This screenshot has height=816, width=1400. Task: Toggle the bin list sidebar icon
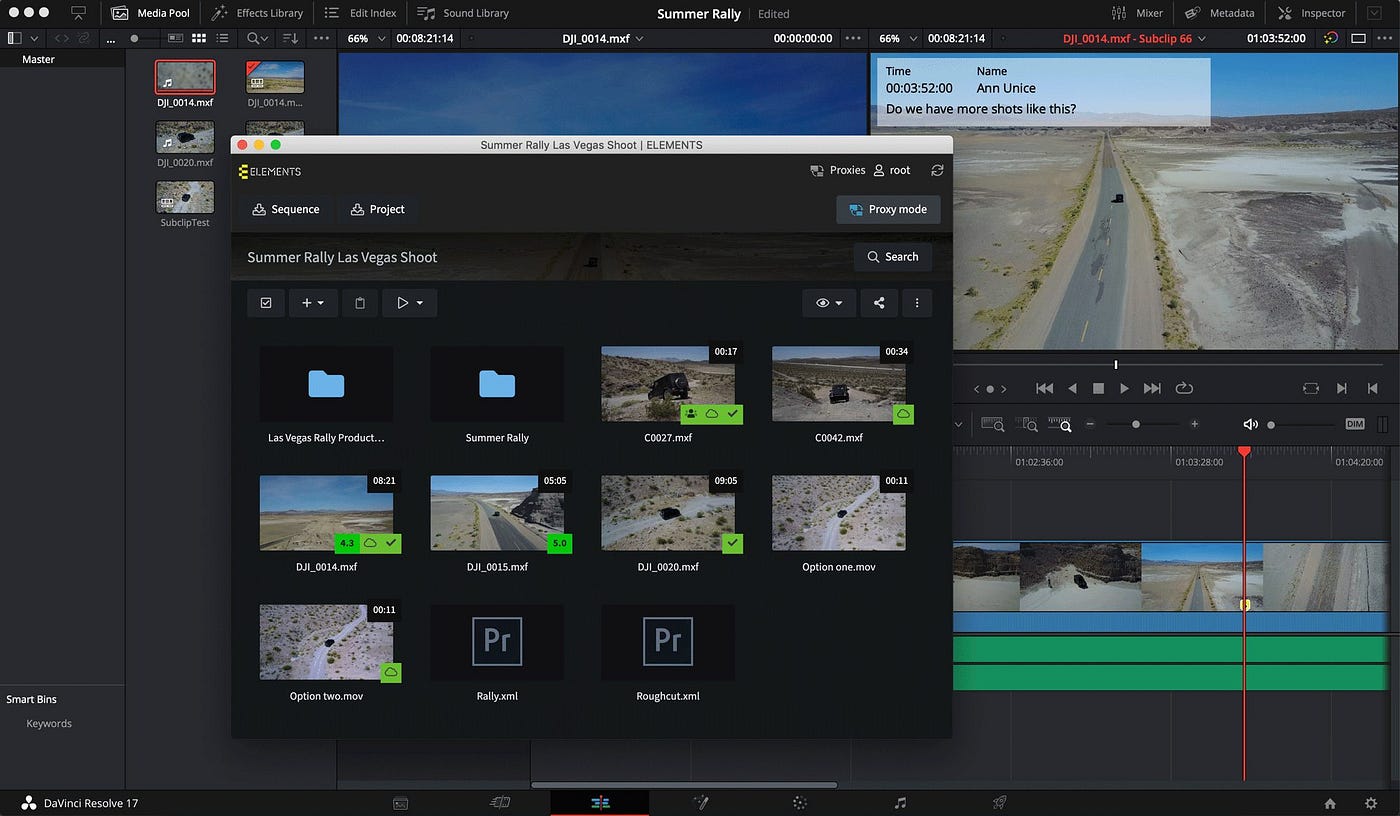click(14, 38)
